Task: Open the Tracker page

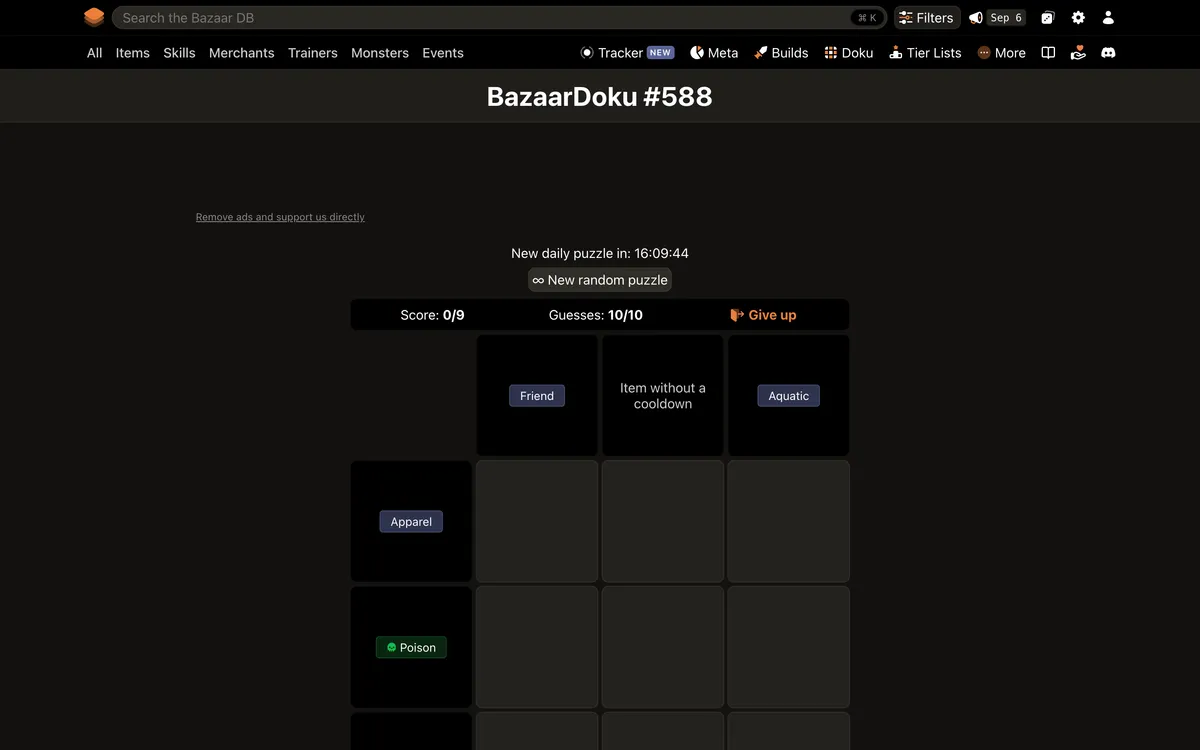Action: pyautogui.click(x=627, y=53)
